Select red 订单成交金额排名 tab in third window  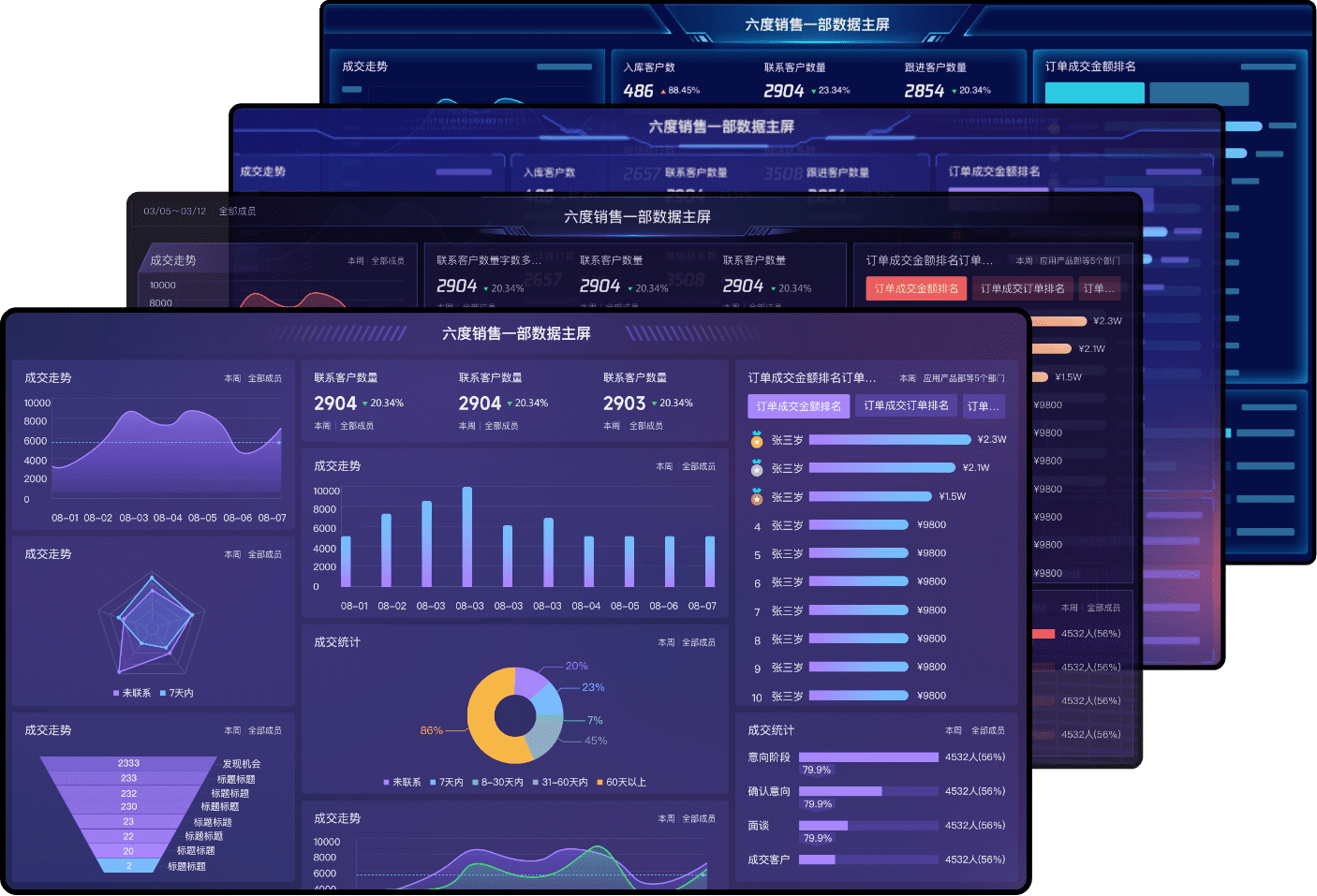point(916,288)
